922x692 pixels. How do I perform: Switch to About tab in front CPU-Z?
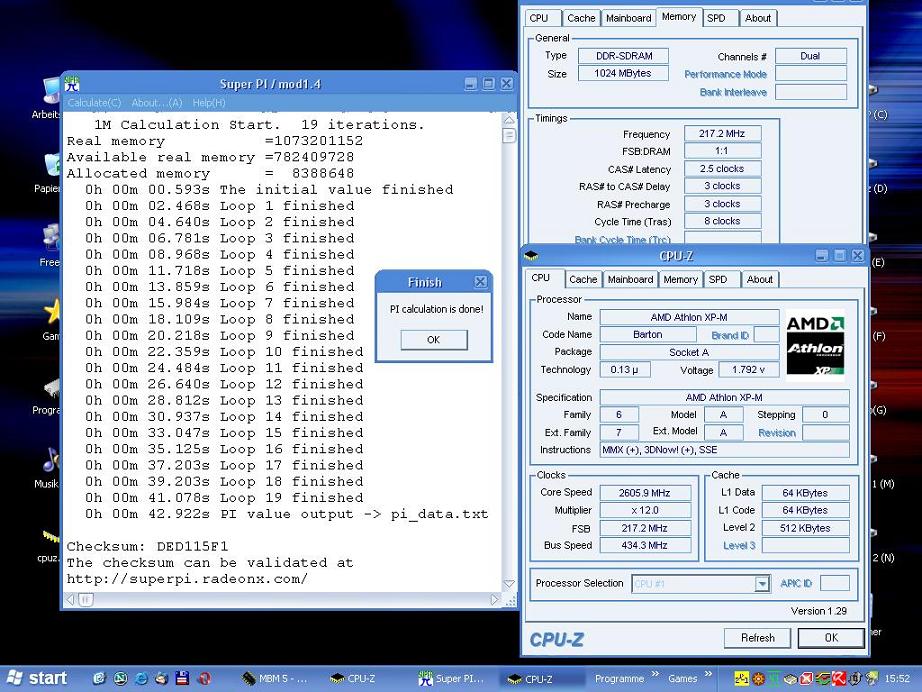(759, 279)
